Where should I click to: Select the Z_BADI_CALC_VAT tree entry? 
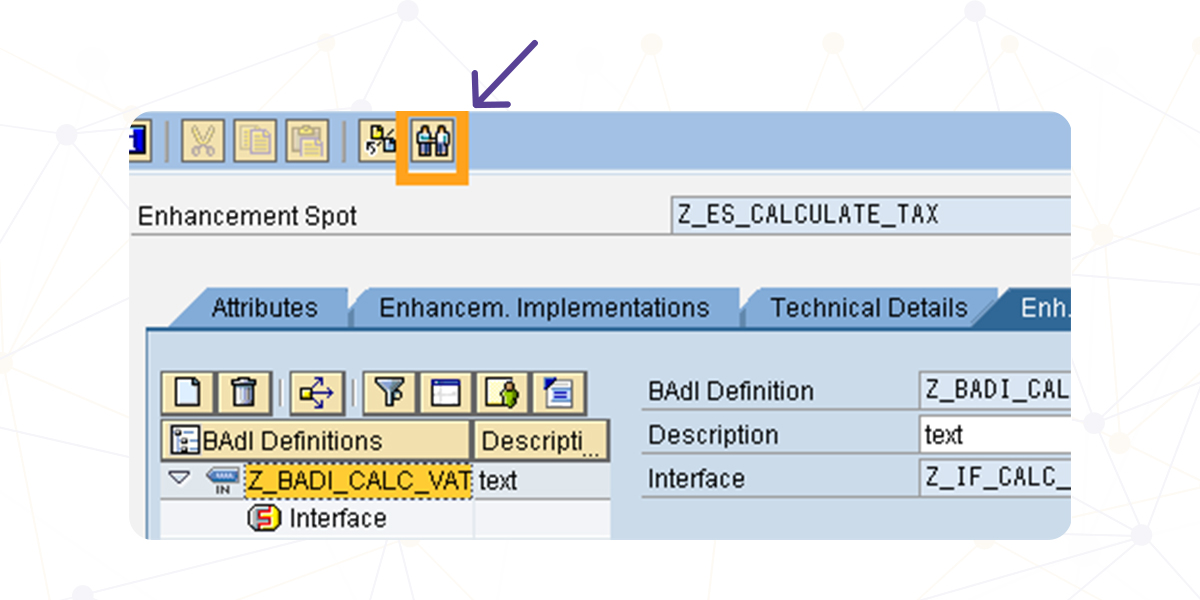point(358,481)
